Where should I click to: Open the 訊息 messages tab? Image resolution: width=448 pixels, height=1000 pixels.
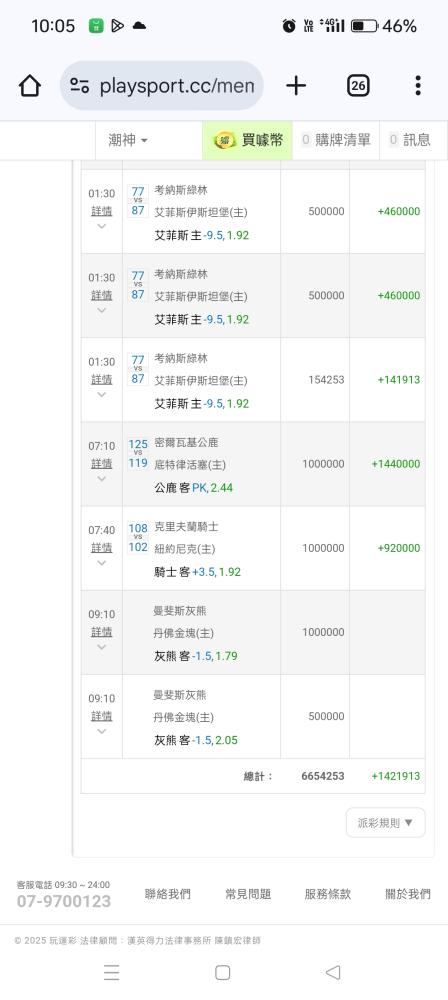click(410, 140)
